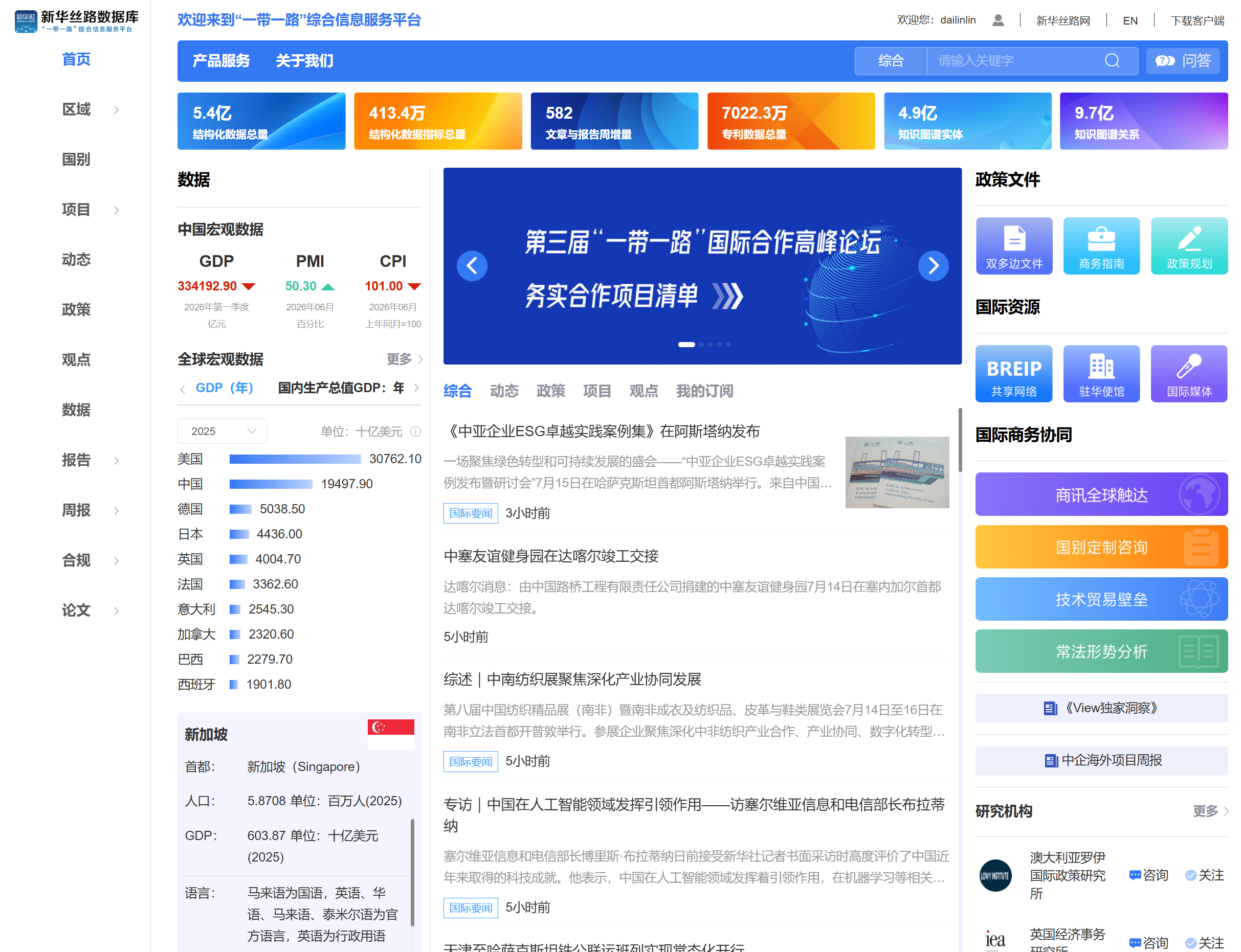
Task: Switch language to EN
Action: (1130, 20)
